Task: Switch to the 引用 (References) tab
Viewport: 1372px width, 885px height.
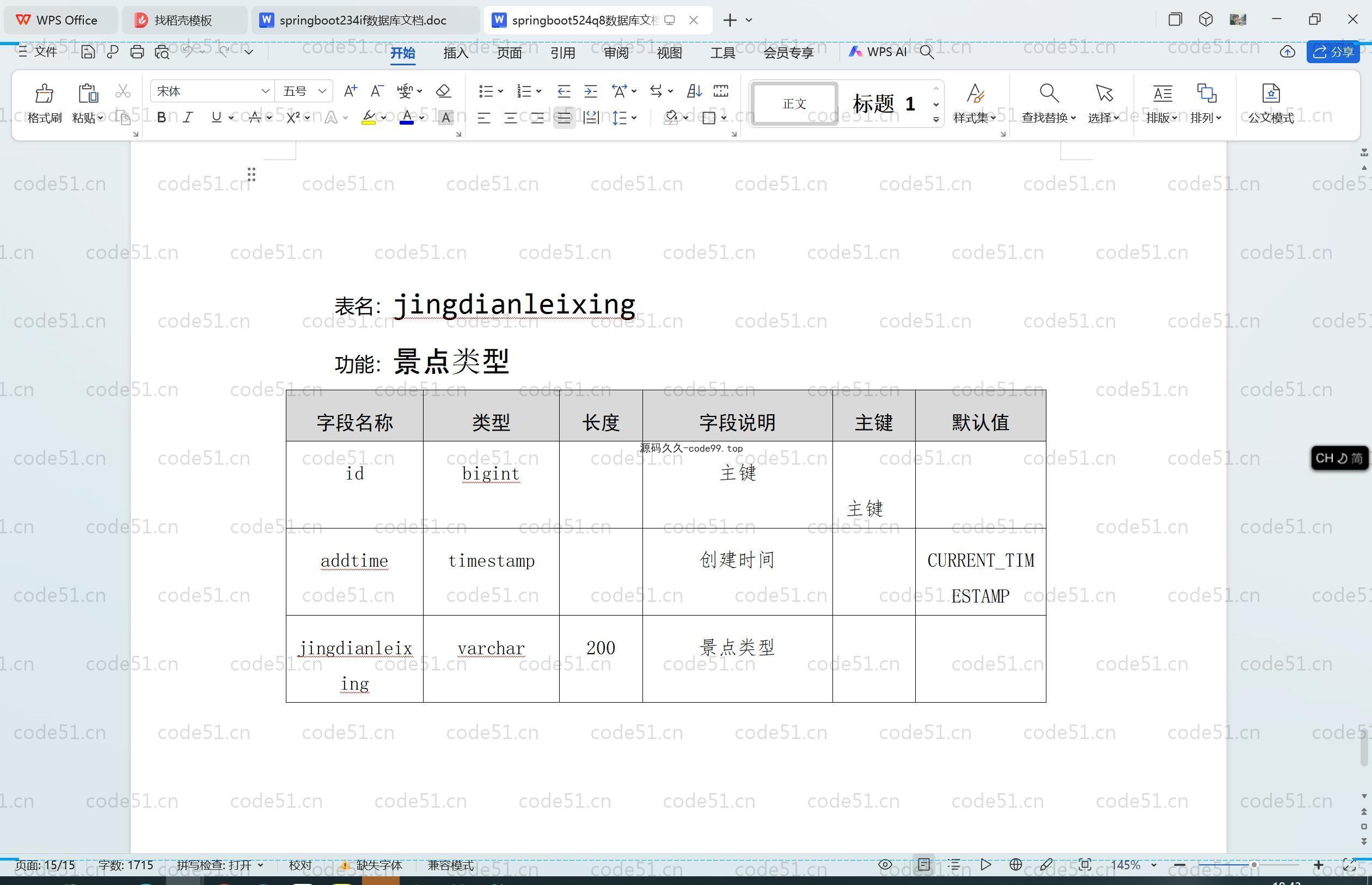Action: click(x=563, y=53)
